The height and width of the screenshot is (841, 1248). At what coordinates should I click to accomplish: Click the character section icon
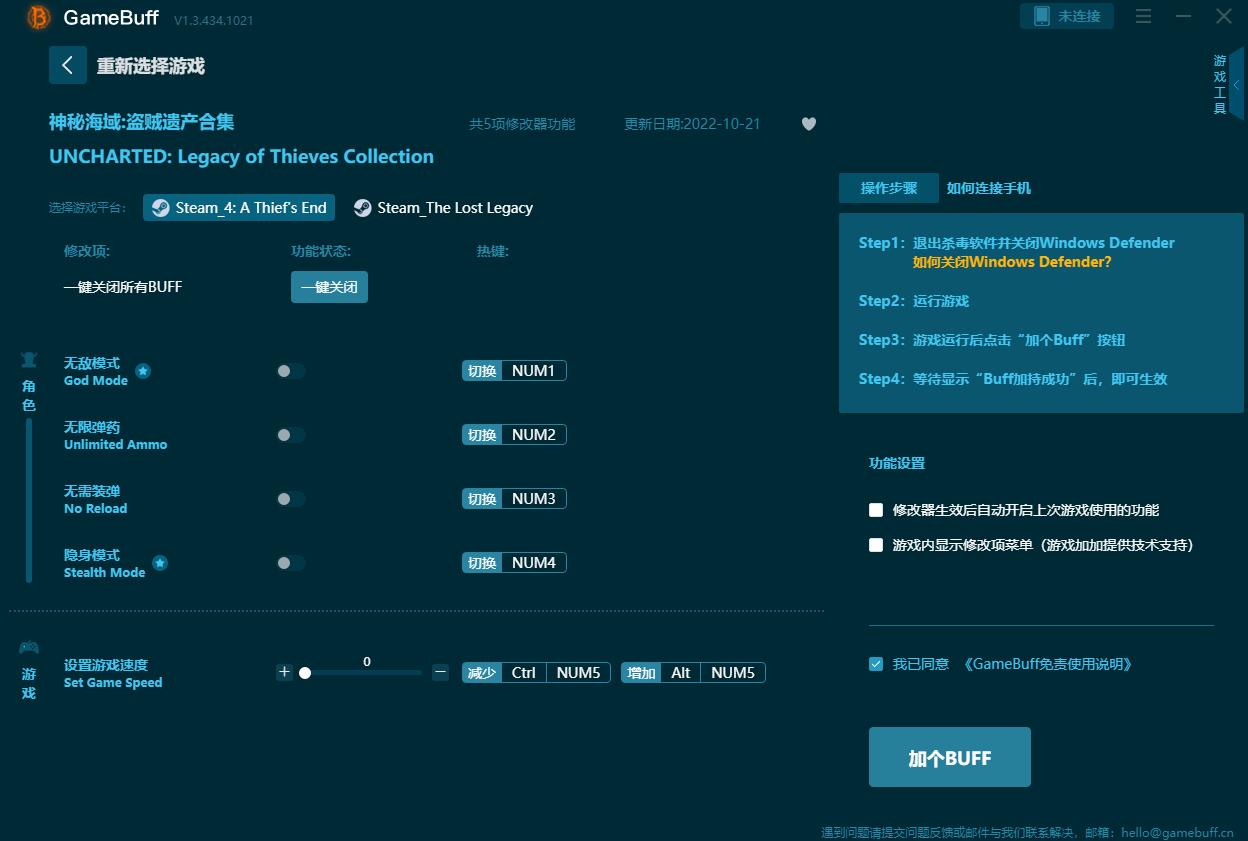point(29,359)
